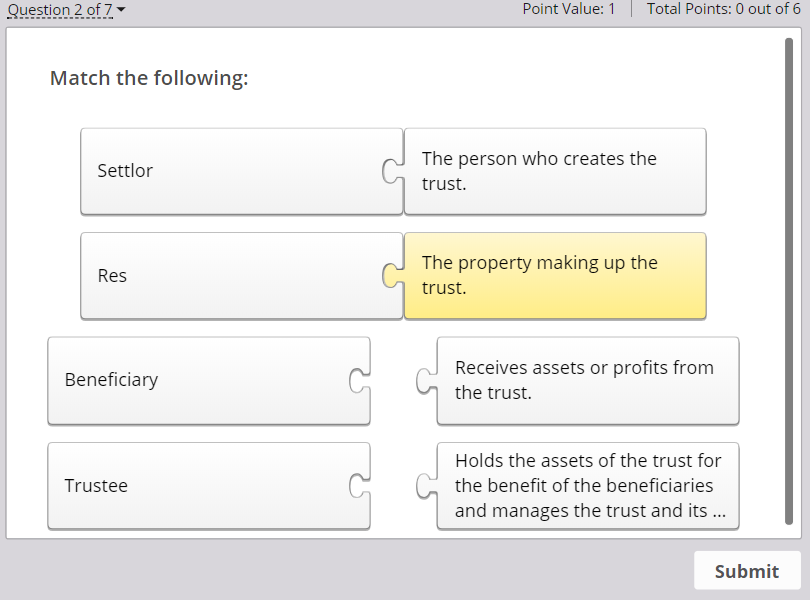Click the puzzle connector on Trustee tile
810x600 pixels.
pos(356,486)
